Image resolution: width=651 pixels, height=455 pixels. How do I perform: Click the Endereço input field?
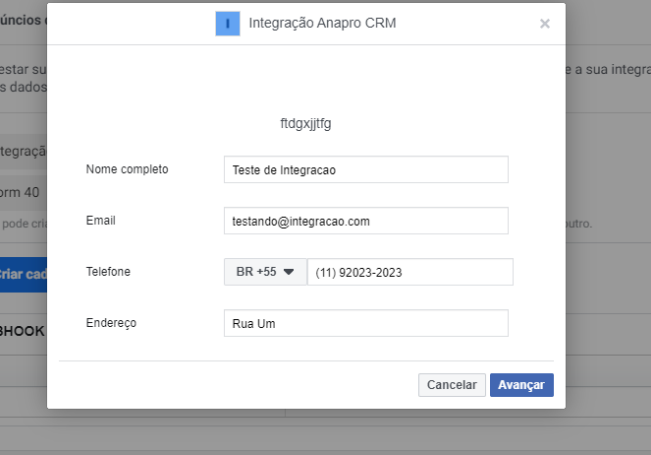pos(366,323)
